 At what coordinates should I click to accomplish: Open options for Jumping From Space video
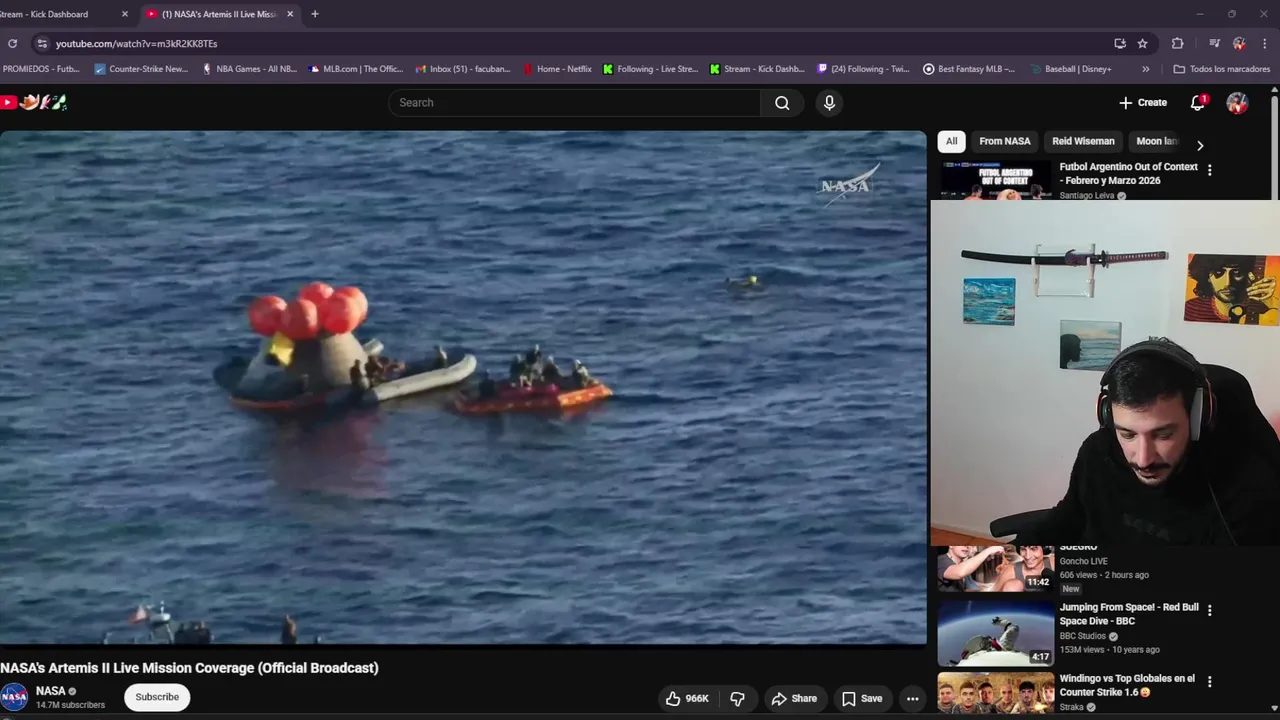1209,610
